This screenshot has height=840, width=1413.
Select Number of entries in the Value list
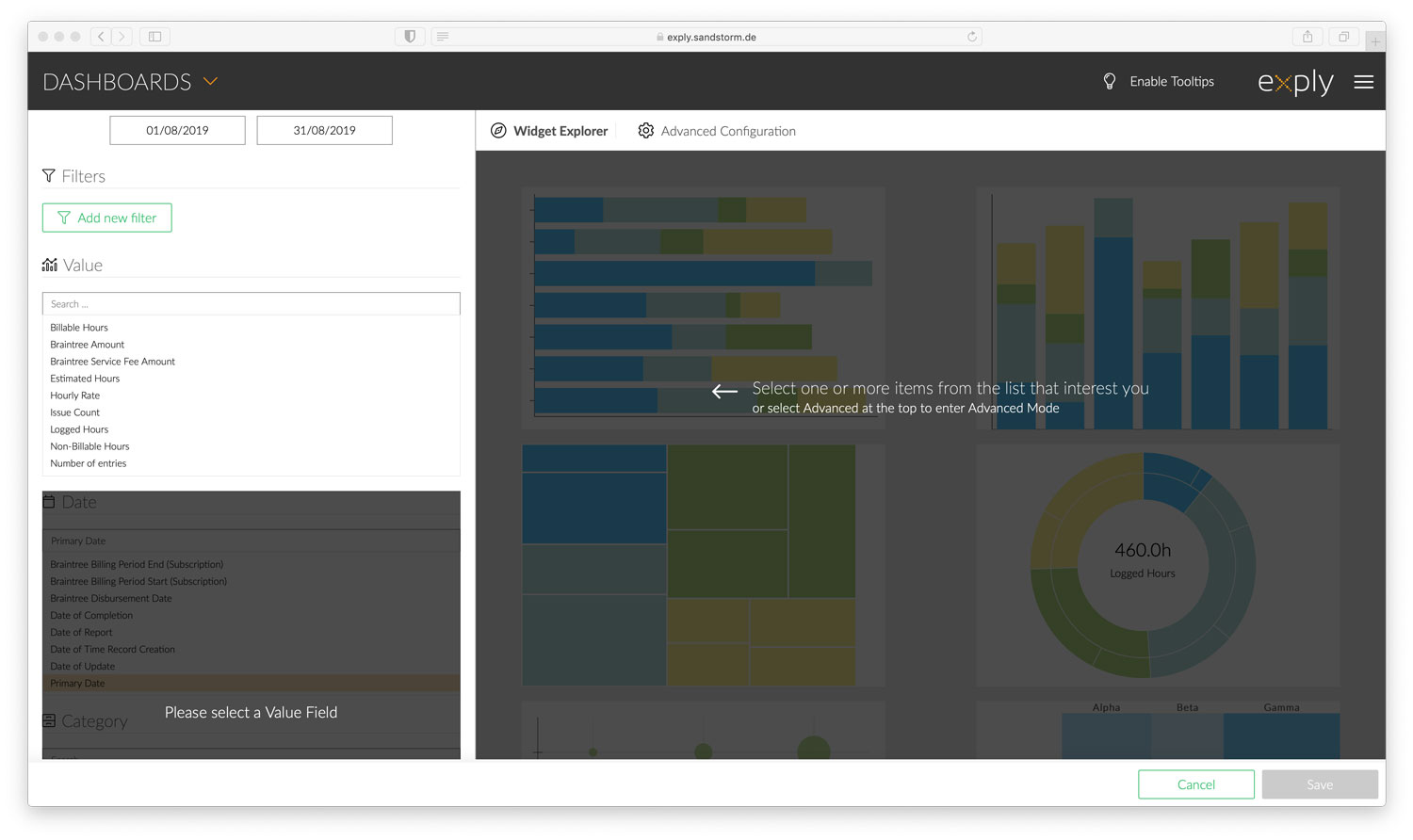pyautogui.click(x=89, y=463)
